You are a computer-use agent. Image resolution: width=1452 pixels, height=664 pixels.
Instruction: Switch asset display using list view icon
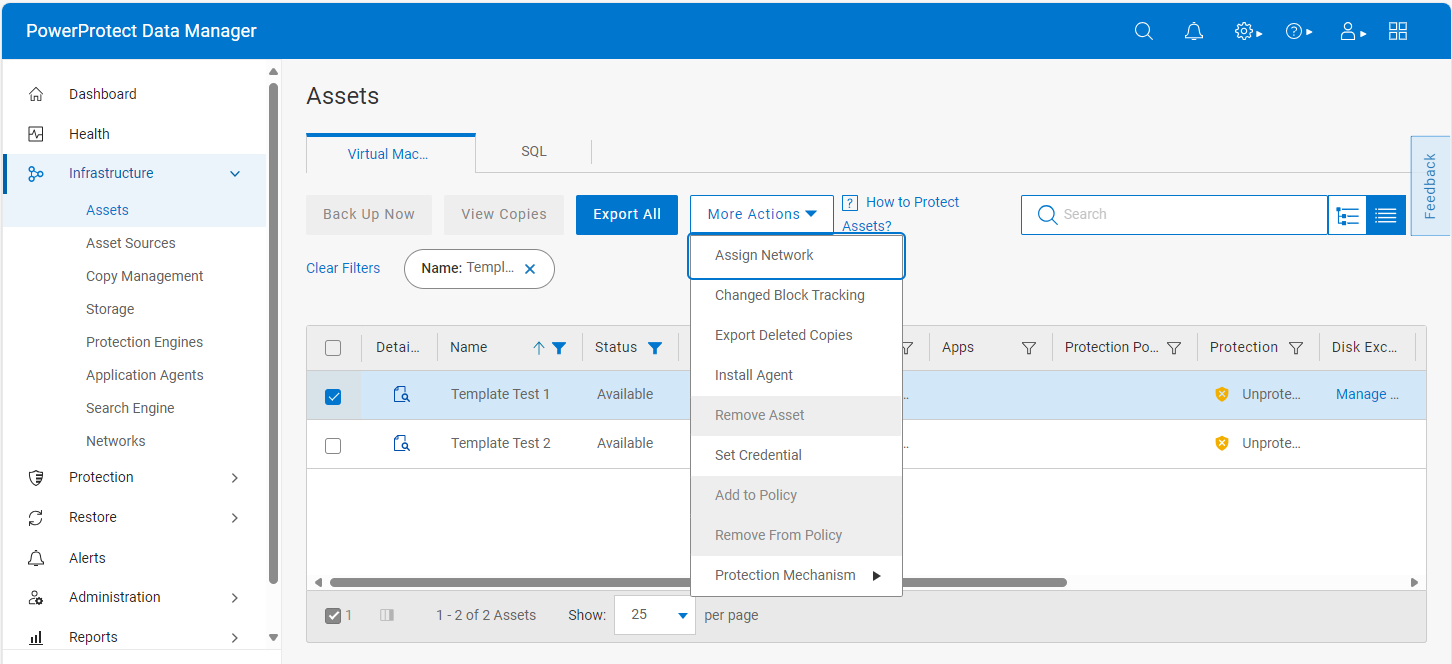pyautogui.click(x=1386, y=214)
